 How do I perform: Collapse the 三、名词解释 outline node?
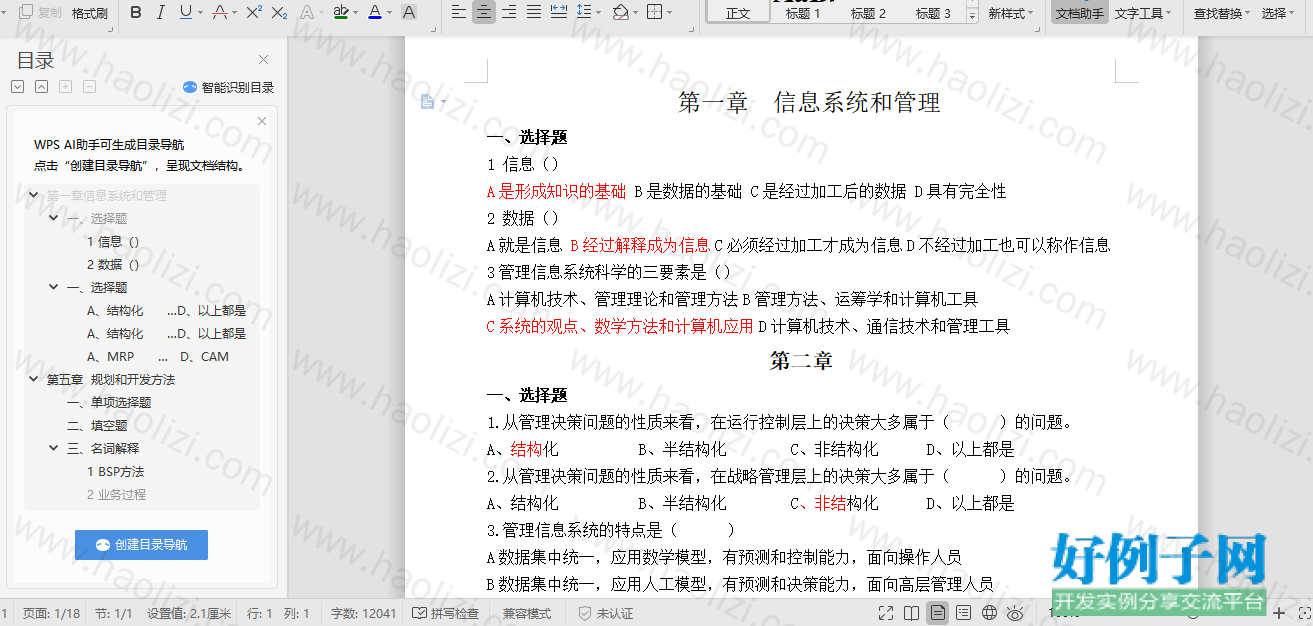[54, 449]
